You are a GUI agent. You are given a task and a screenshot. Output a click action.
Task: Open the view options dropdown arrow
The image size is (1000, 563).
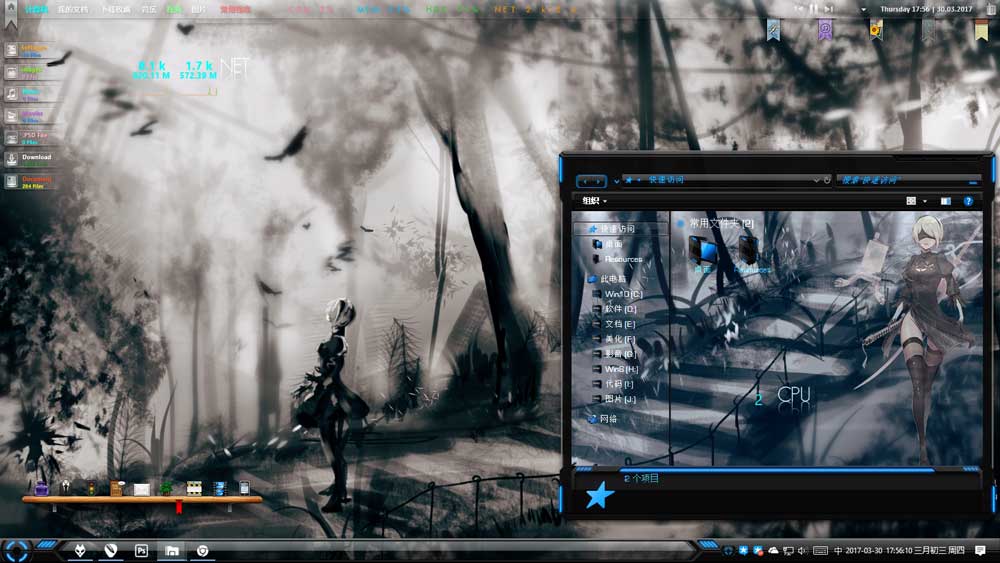click(925, 201)
